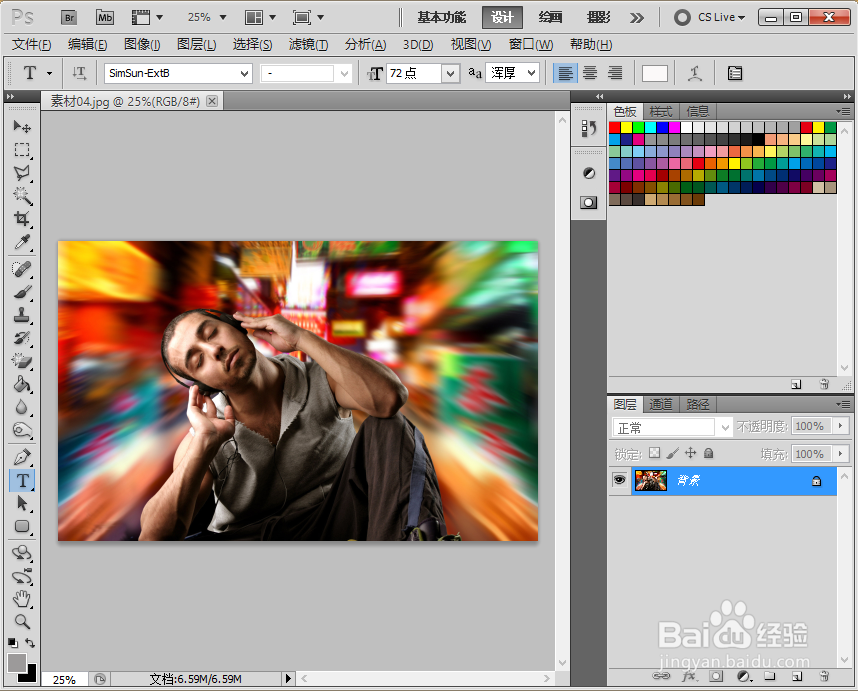Toggle lock transparent pixels

[x=654, y=453]
